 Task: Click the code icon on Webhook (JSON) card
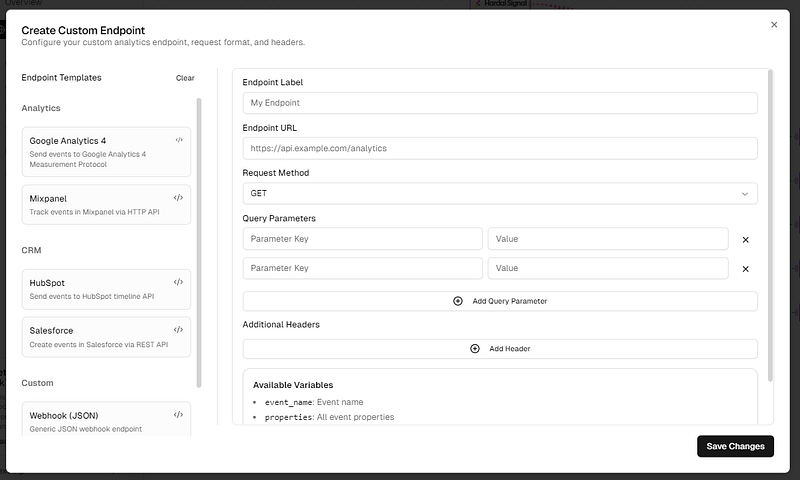[178, 415]
